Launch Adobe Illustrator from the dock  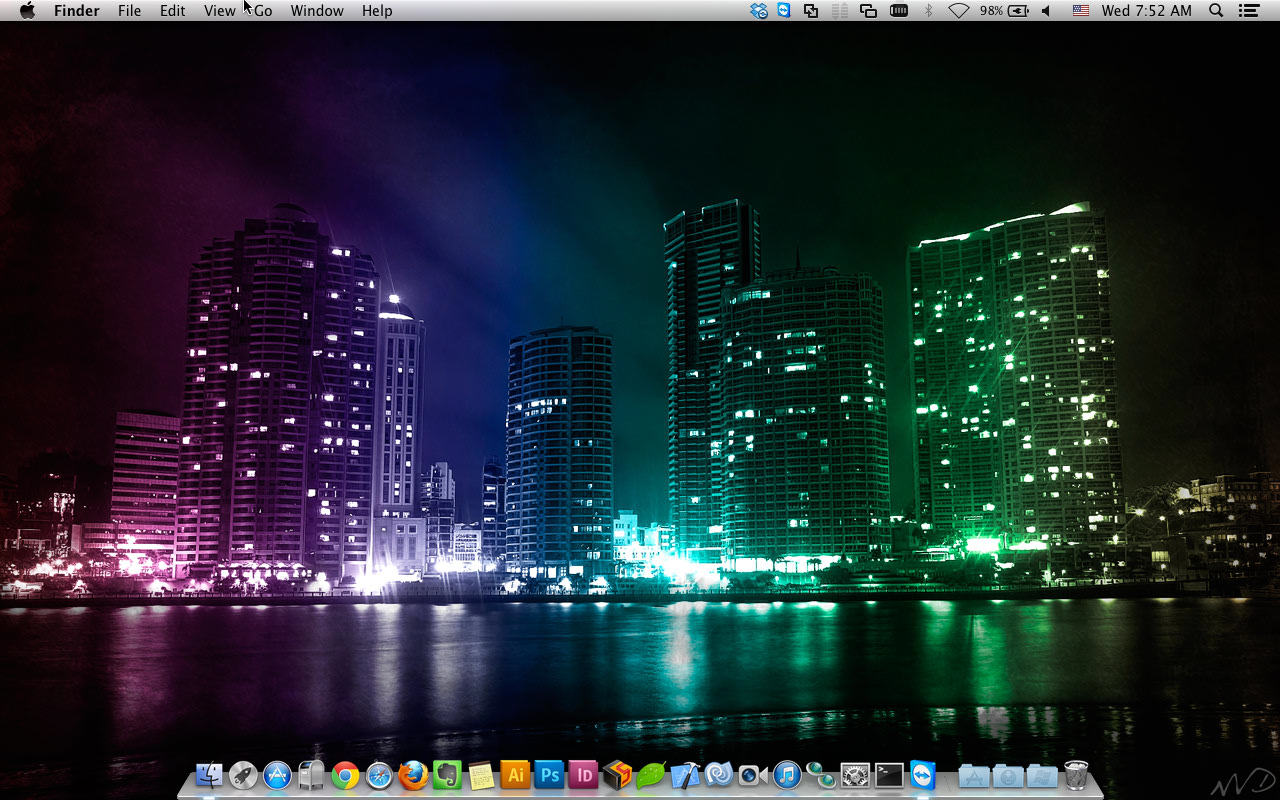pos(515,775)
